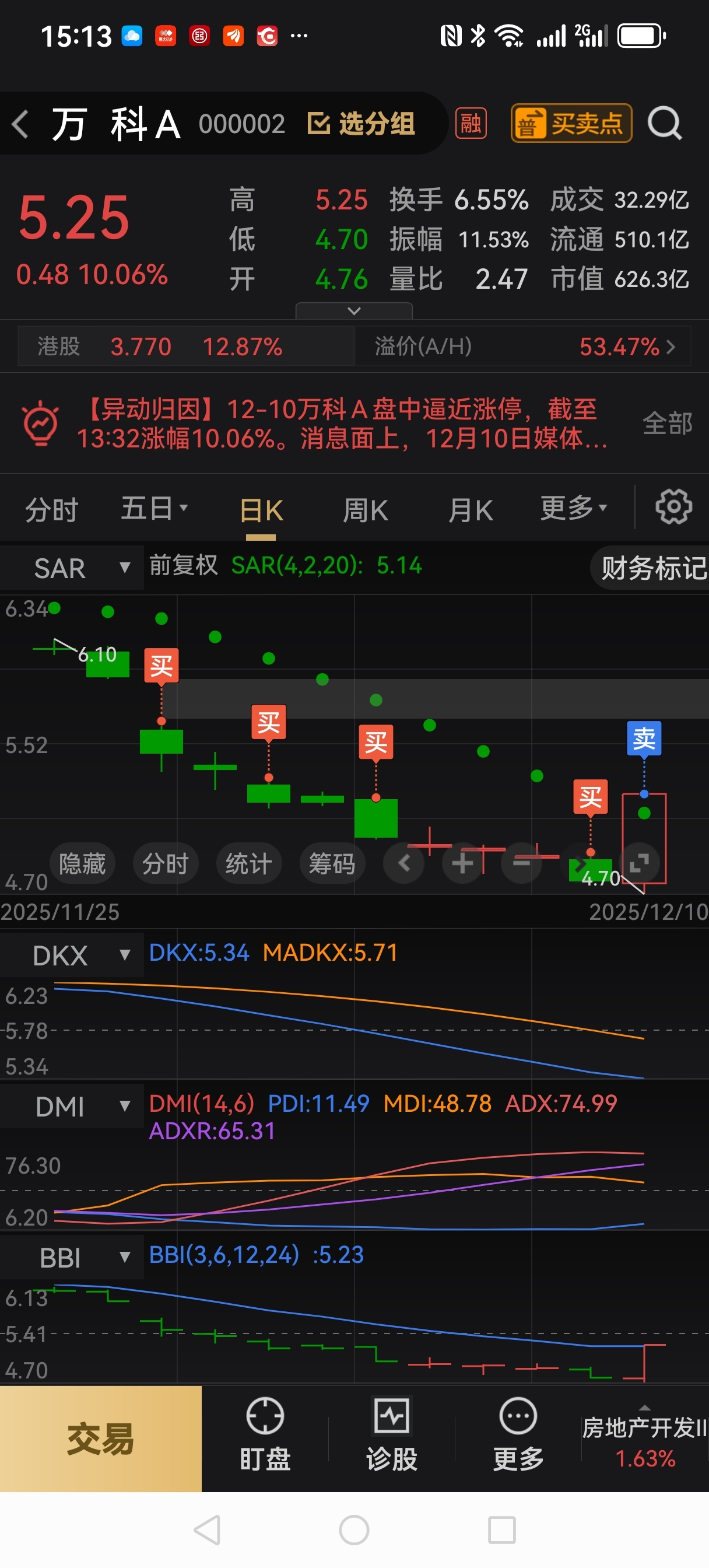Tap DKX:5.34 indicator value
This screenshot has width=709, height=1568.
(199, 953)
